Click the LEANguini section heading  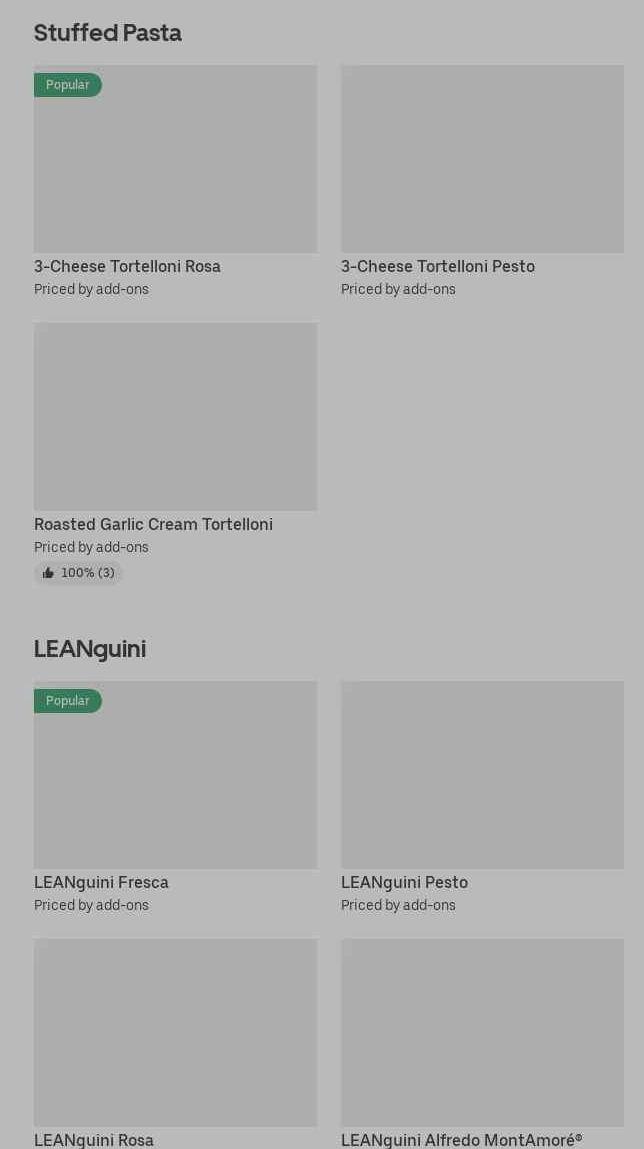coord(90,649)
